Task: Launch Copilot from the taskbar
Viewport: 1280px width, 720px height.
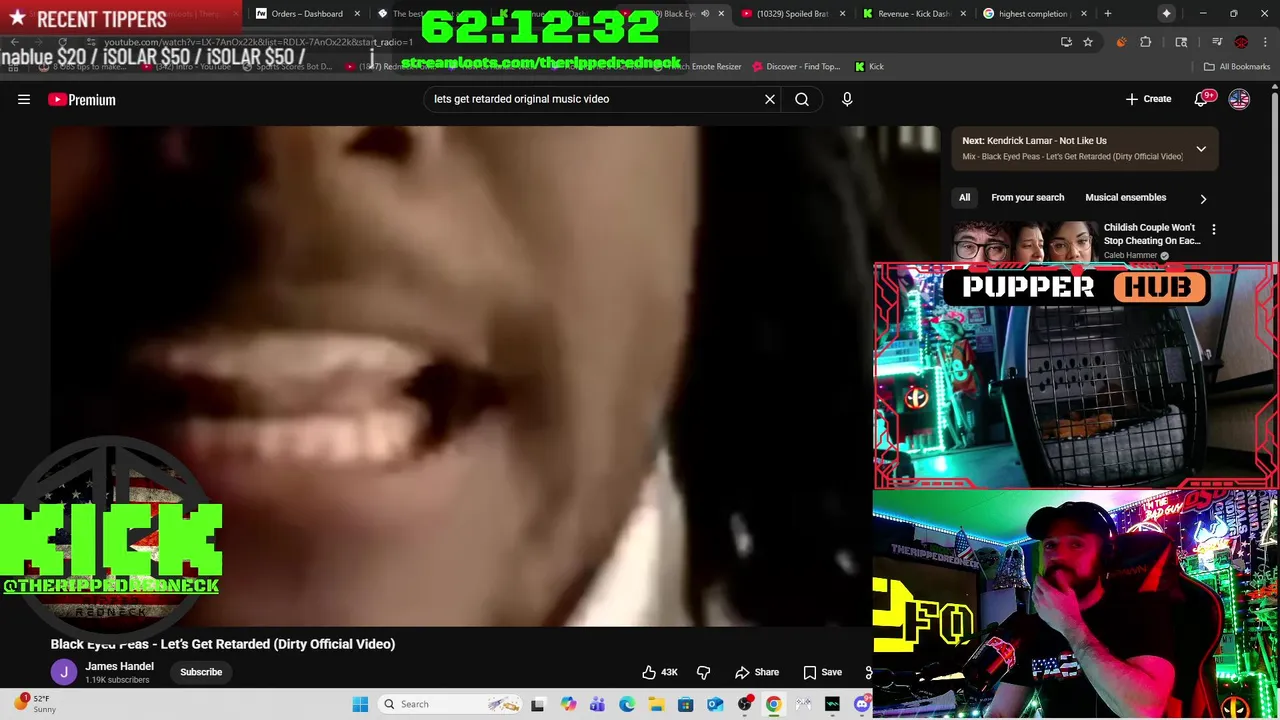Action: click(568, 704)
